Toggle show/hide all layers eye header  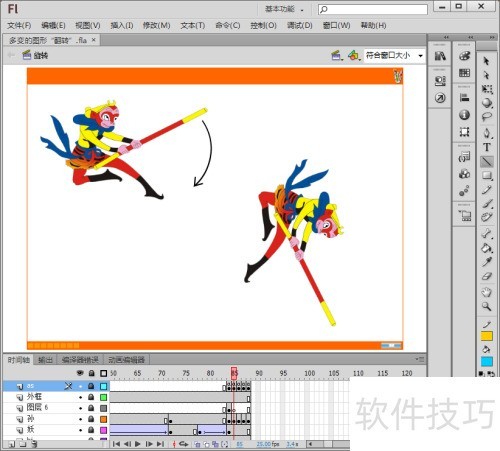(80, 373)
